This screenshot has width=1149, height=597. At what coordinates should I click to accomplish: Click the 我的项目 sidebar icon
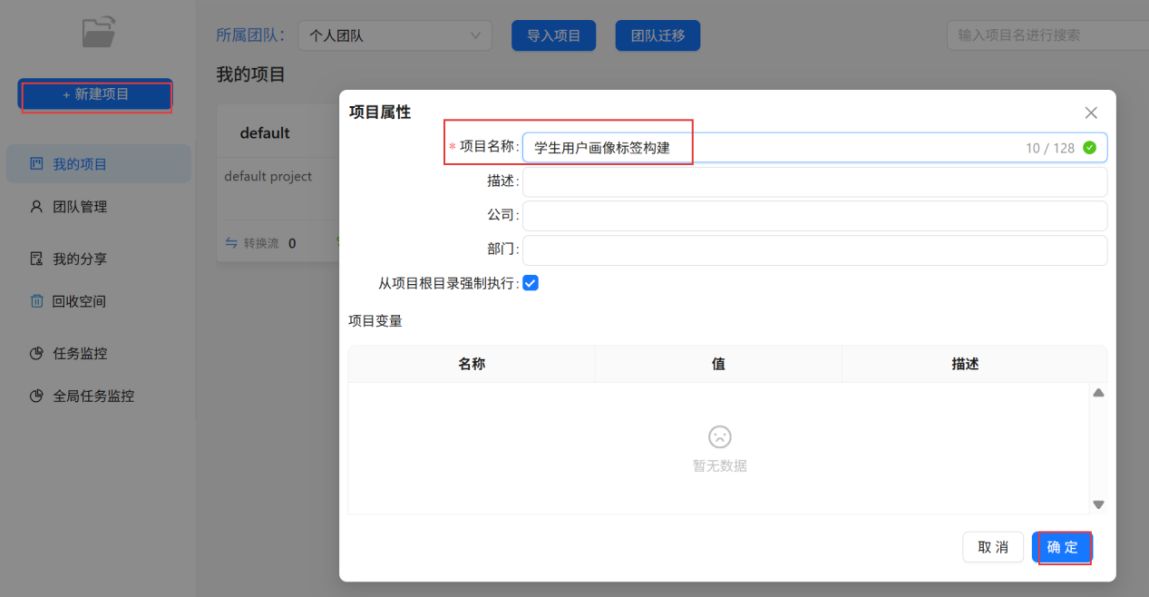36,164
